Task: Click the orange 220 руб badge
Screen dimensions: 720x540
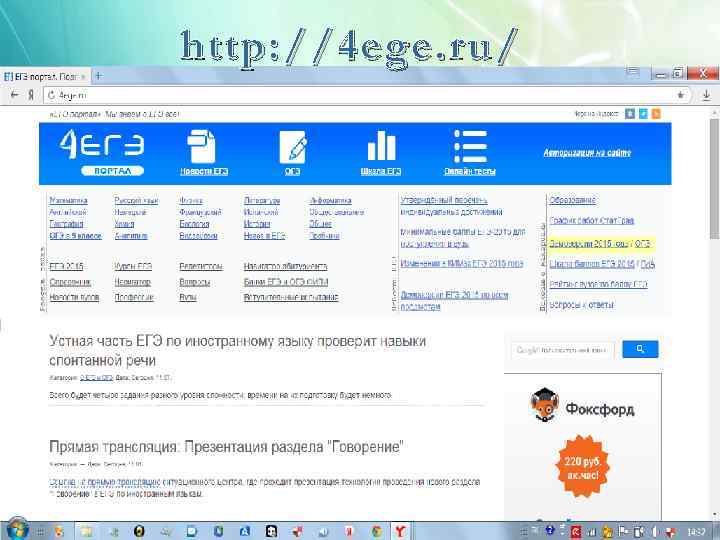Action: [x=583, y=467]
